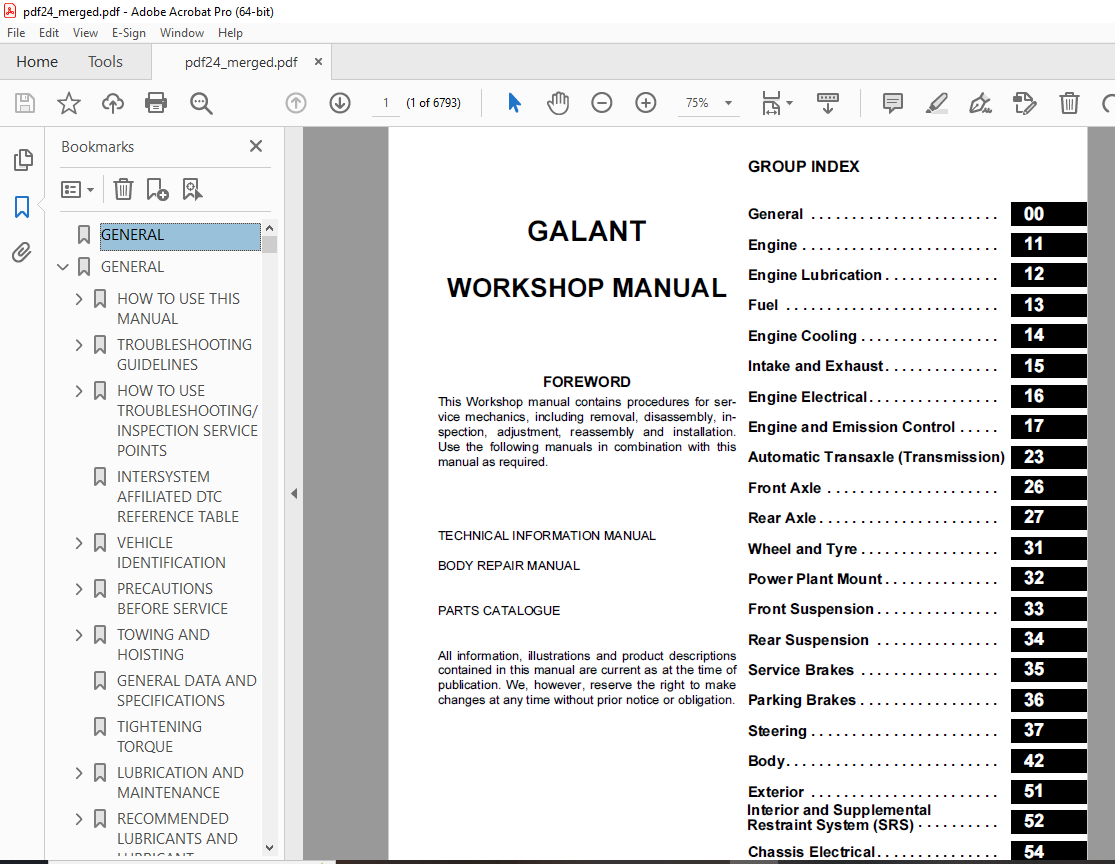Go to next page arrow
Viewport: 1115px width, 864px height.
click(x=340, y=103)
